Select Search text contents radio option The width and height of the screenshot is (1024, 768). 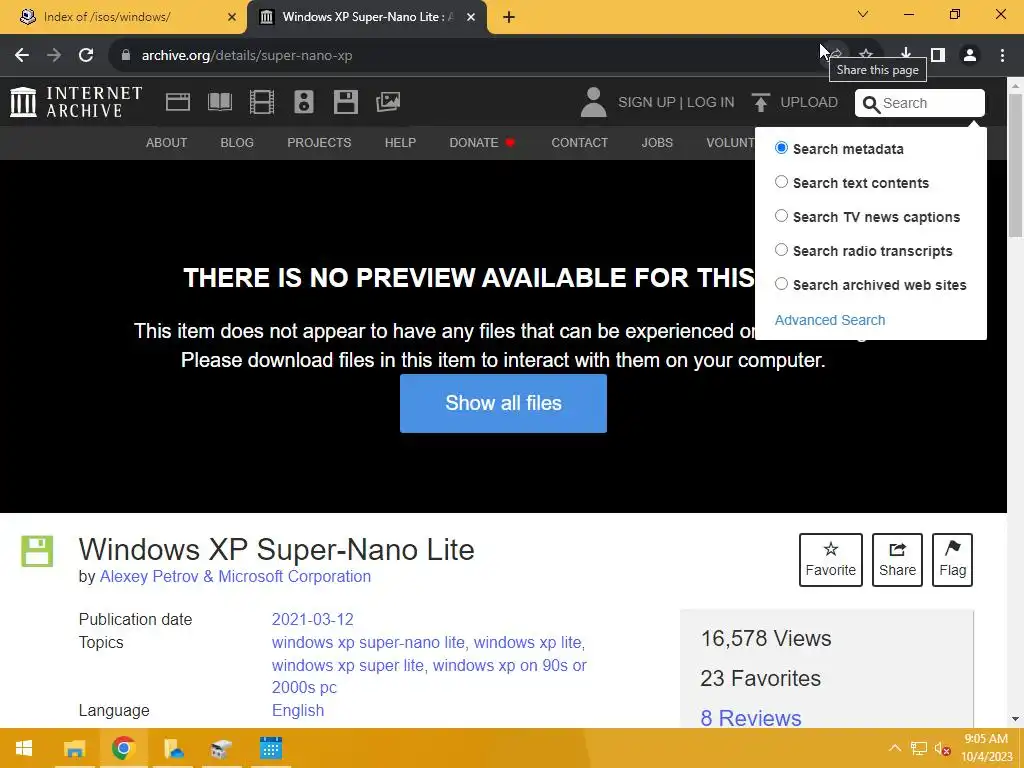(781, 182)
